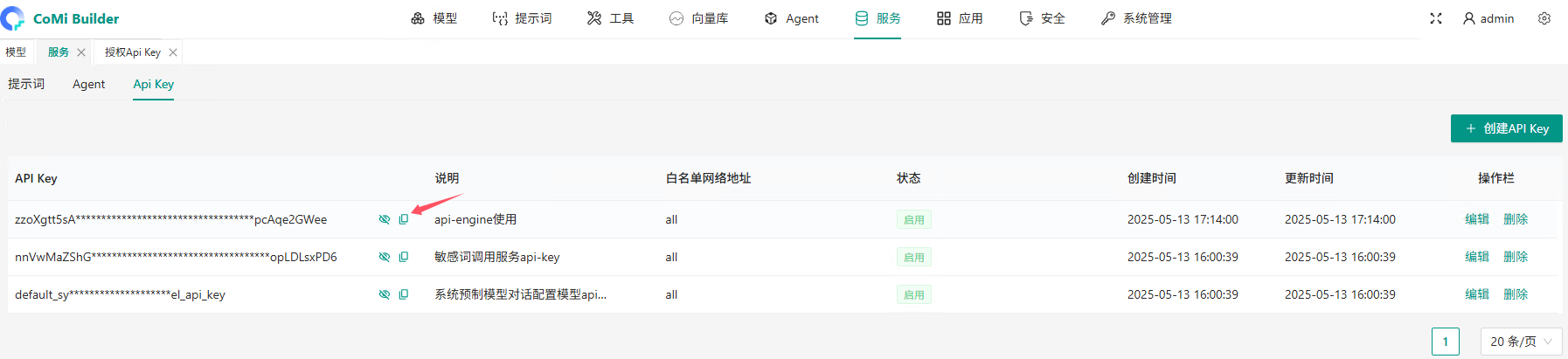The width and height of the screenshot is (1568, 359).
Task: Open the admin user menu
Action: (x=1488, y=18)
